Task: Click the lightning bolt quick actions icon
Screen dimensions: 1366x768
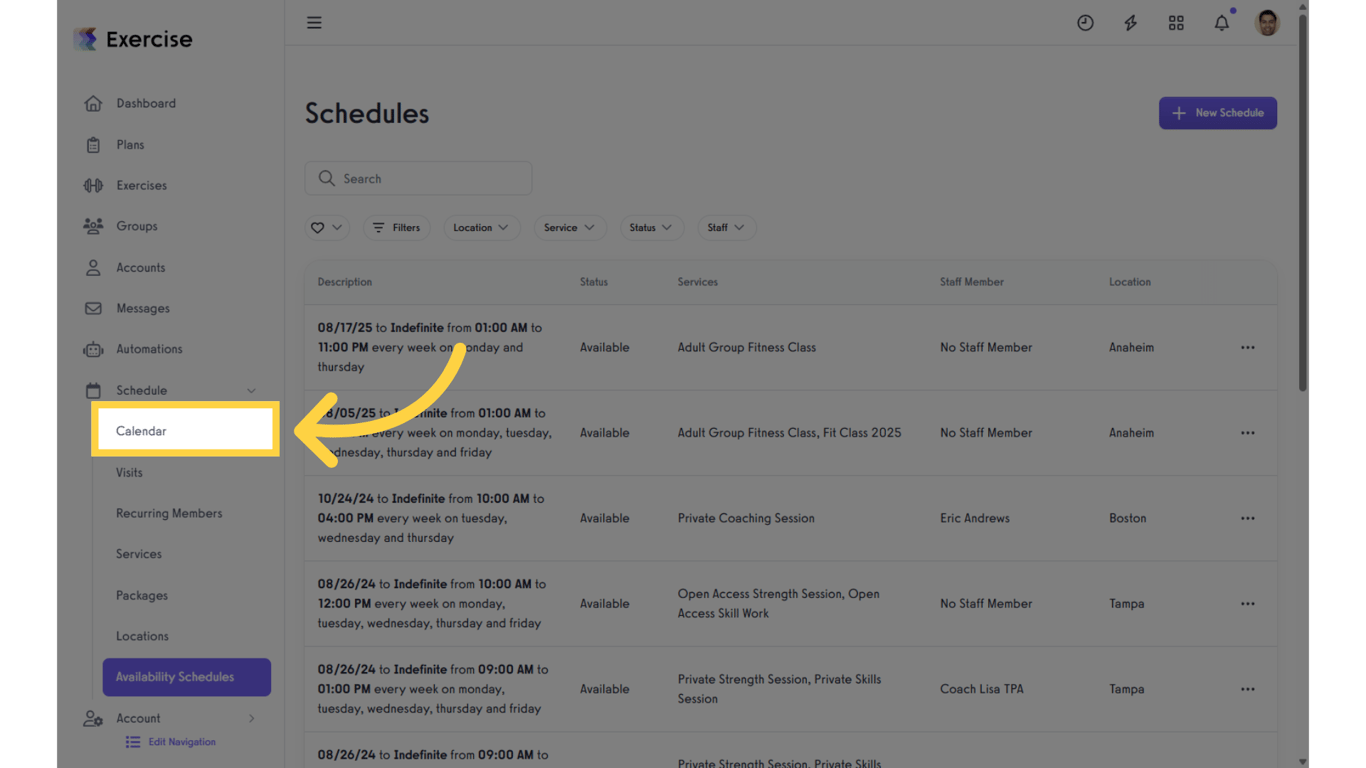Action: pyautogui.click(x=1130, y=22)
